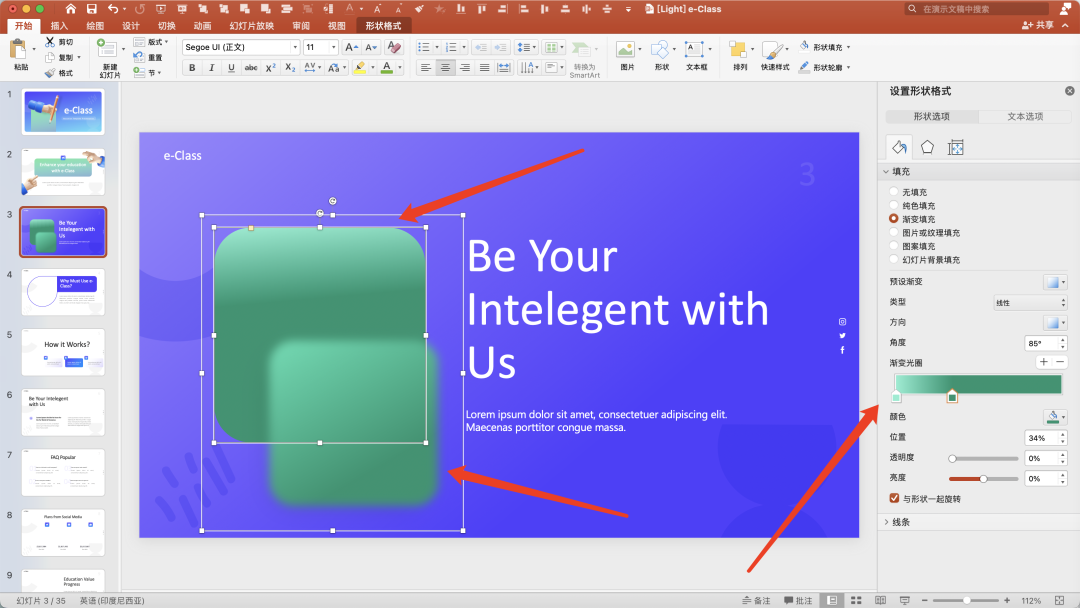Viewport: 1080px width, 608px height.
Task: Open the Size & Properties icon tab
Action: pyautogui.click(x=955, y=147)
